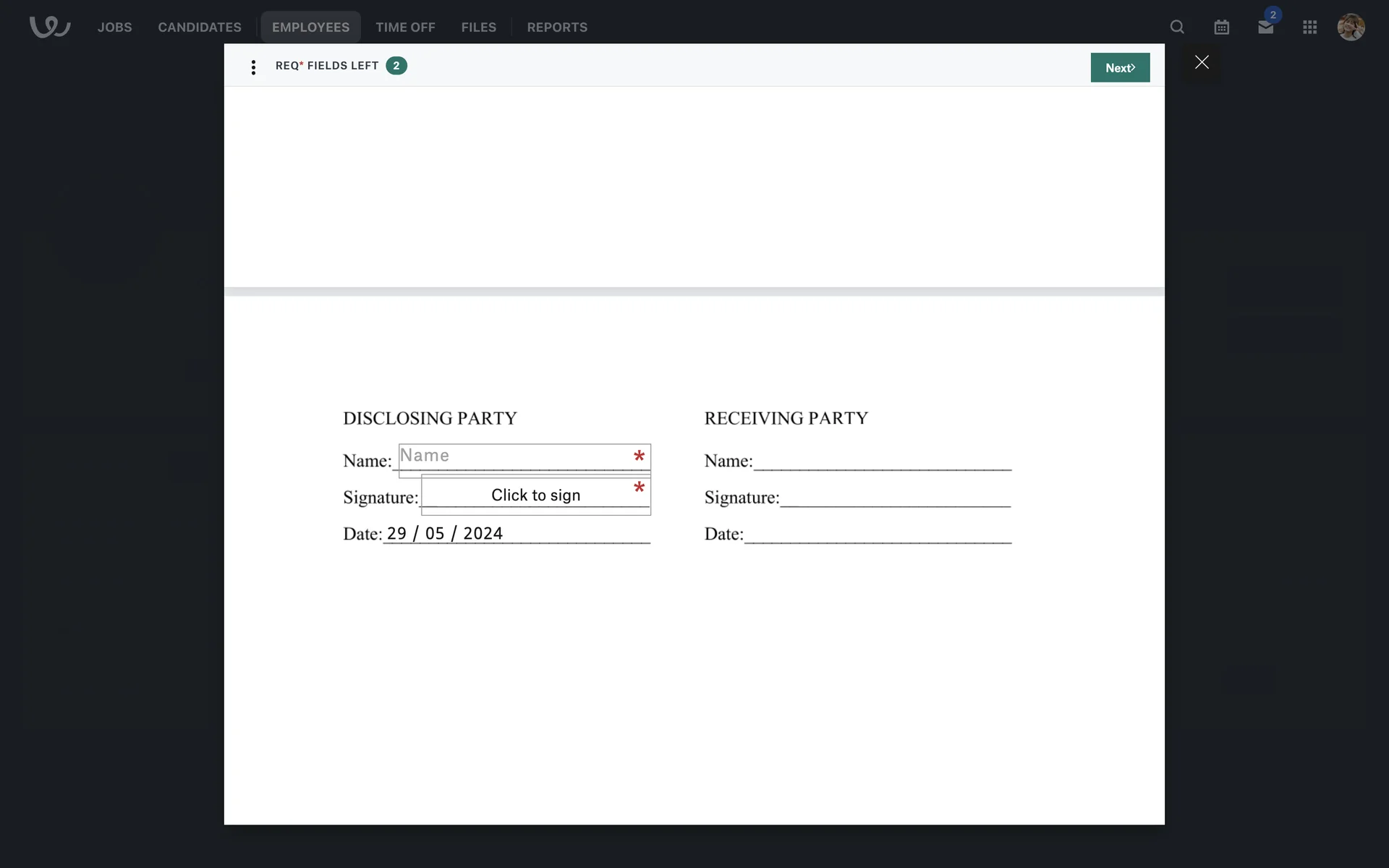Close the document signing dialog
Image resolution: width=1389 pixels, height=868 pixels.
click(1202, 62)
